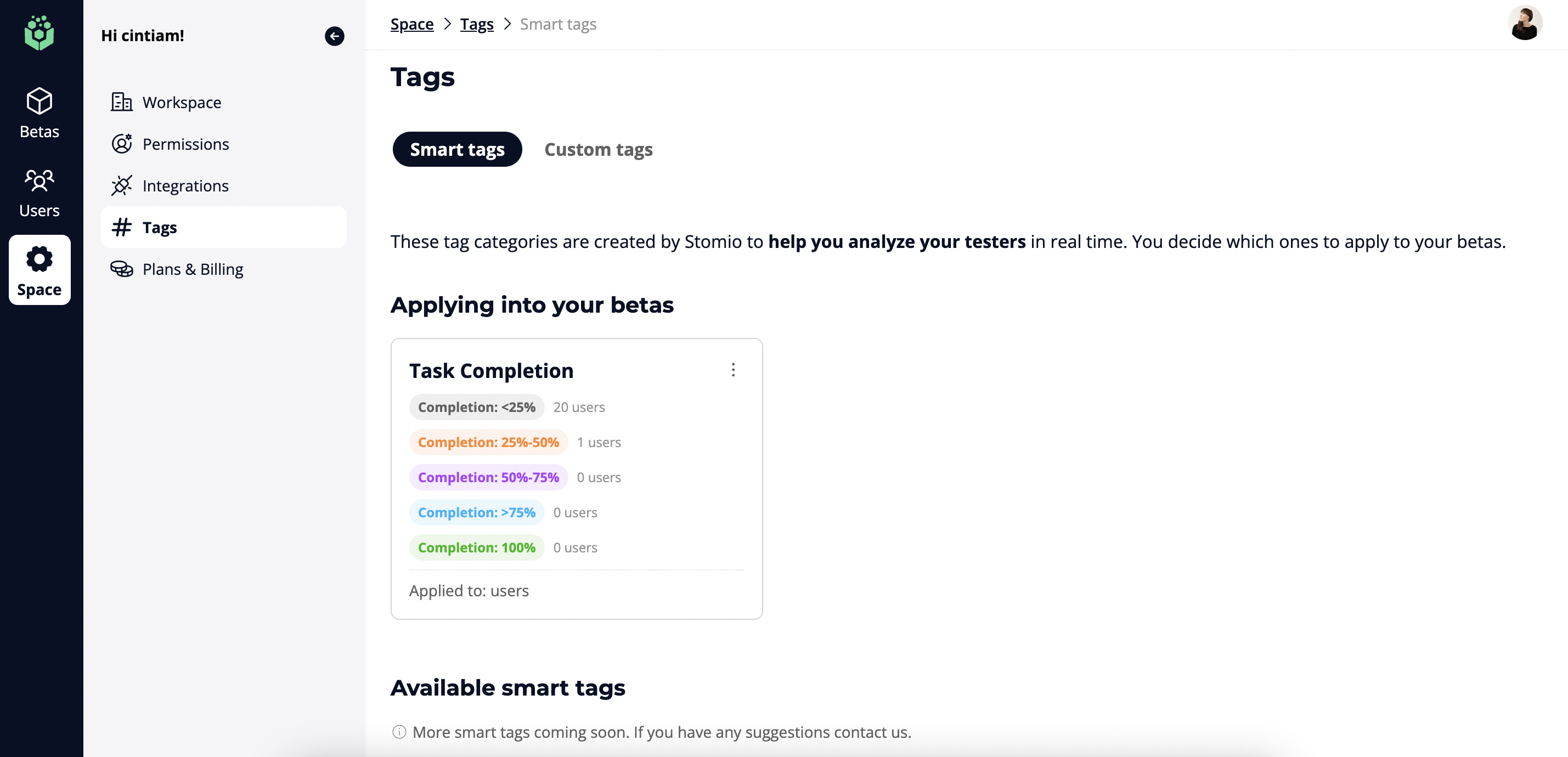This screenshot has height=757, width=1568.
Task: Click the Tags breadcrumb link
Action: tap(476, 24)
